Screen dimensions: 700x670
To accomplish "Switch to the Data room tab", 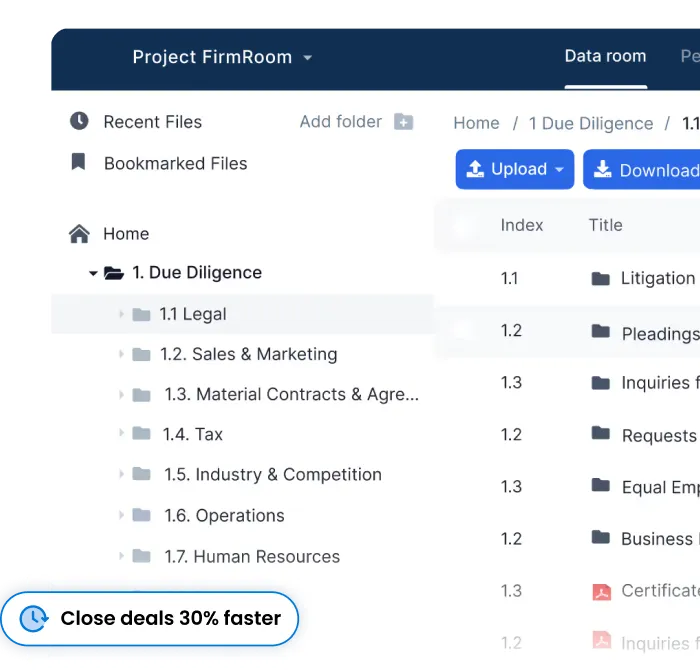I will pos(605,56).
